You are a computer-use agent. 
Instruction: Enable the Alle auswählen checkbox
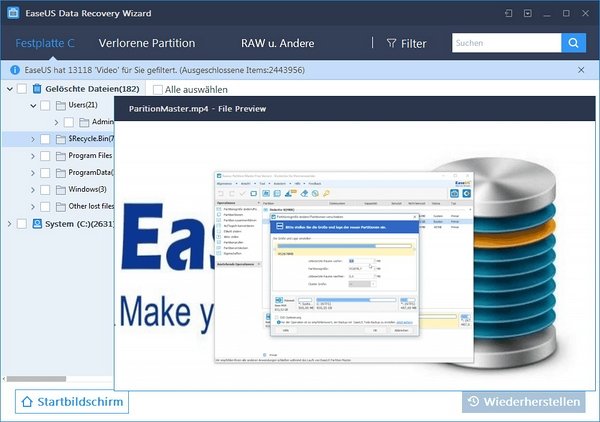pyautogui.click(x=158, y=90)
